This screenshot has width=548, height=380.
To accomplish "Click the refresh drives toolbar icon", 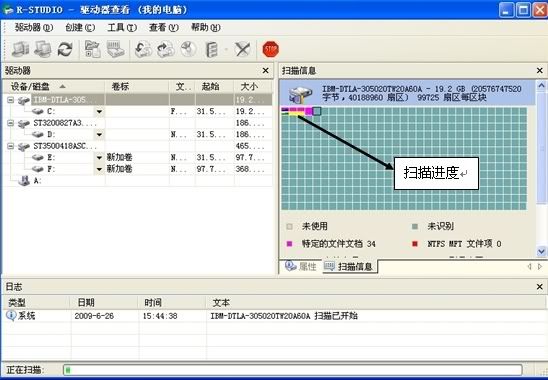I will [x=65, y=49].
